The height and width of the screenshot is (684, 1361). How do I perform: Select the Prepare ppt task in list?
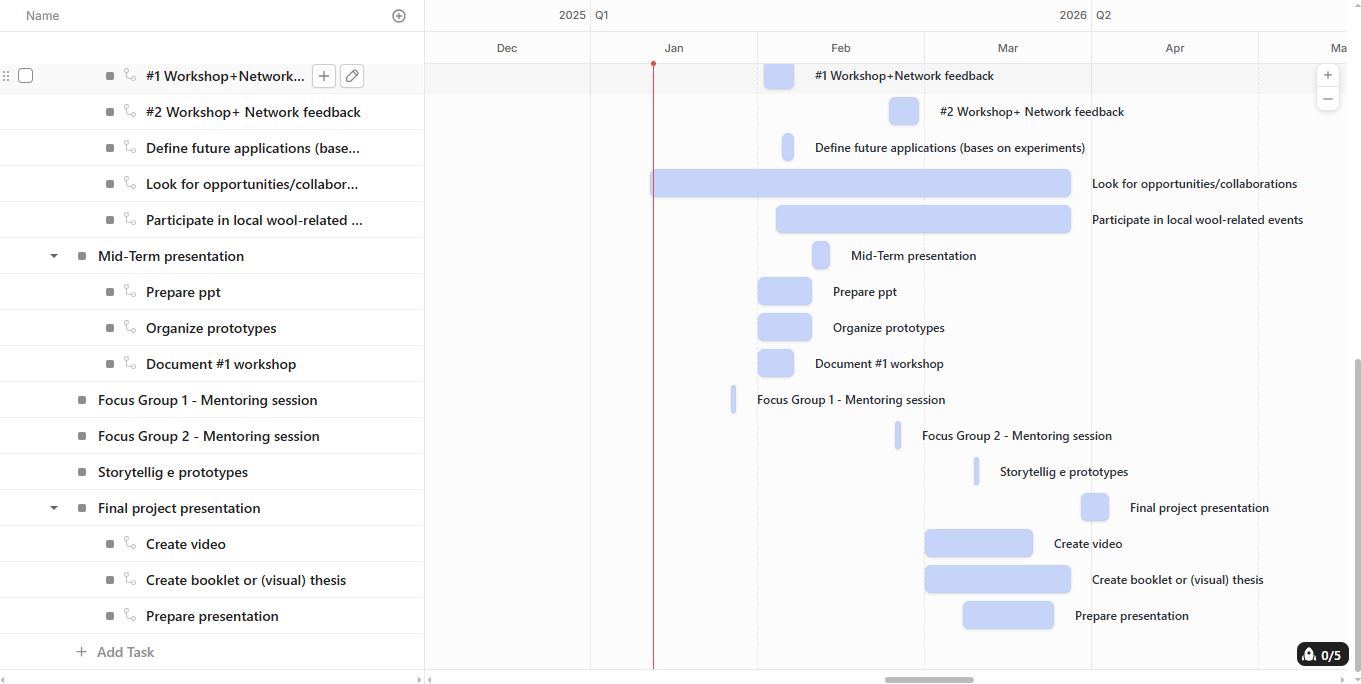tap(183, 292)
